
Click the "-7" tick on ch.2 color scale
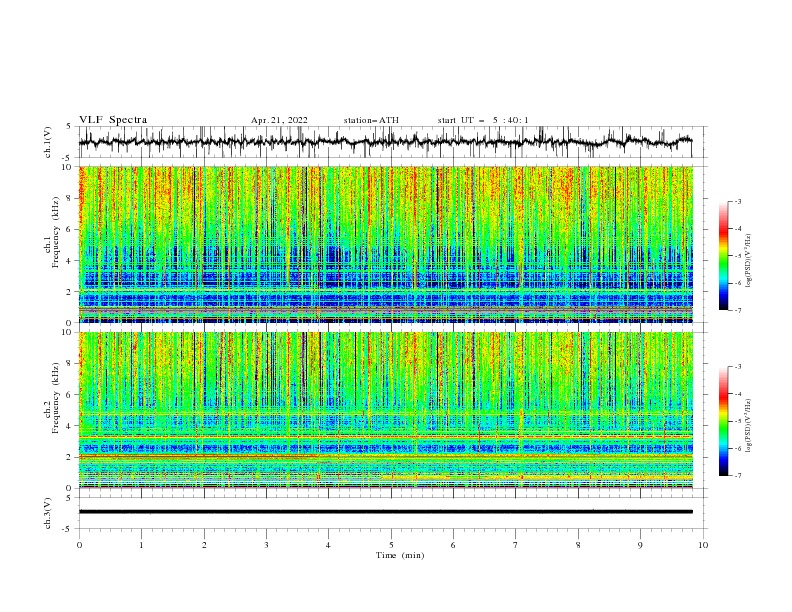pos(737,476)
